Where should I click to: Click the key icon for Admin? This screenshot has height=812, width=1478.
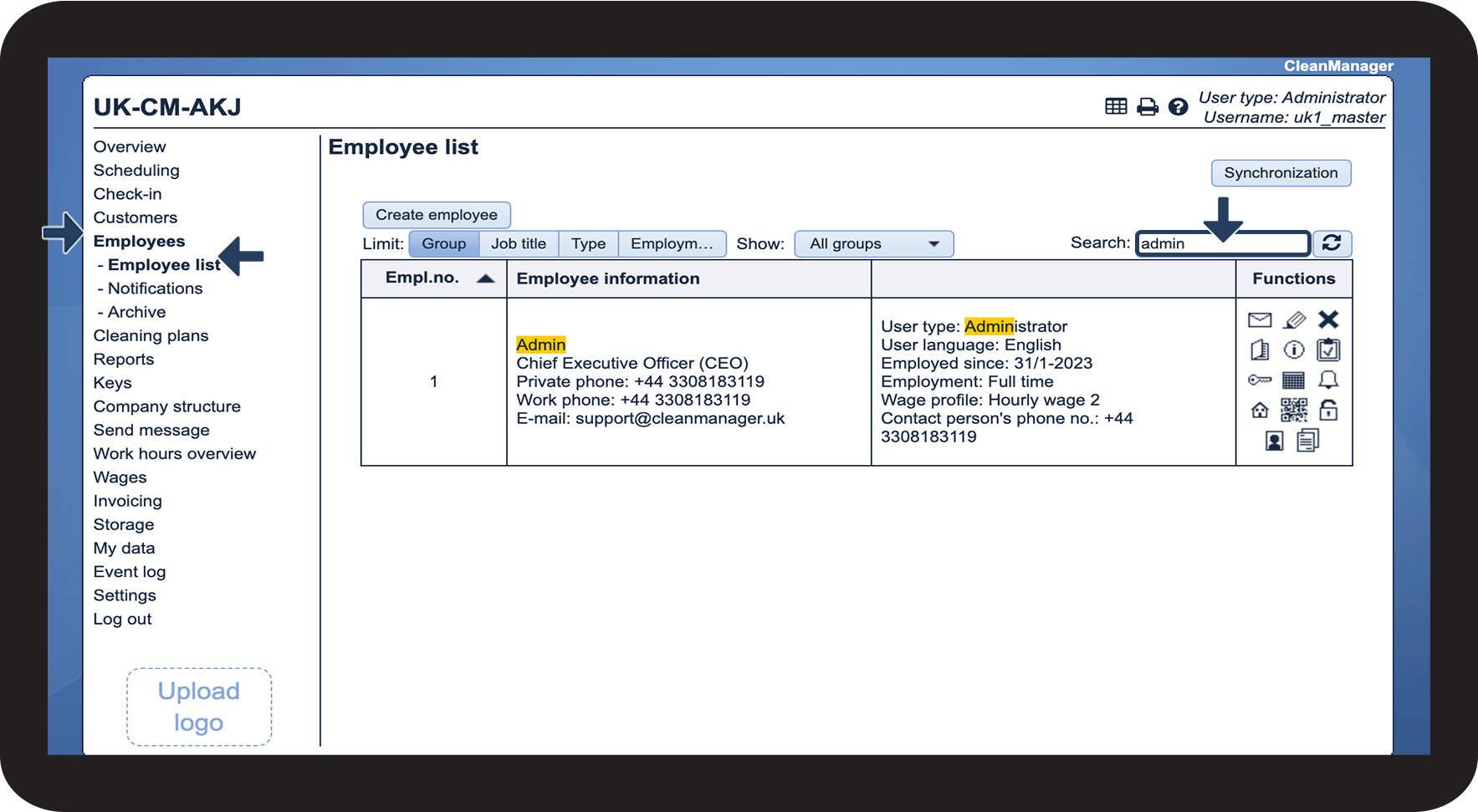point(1260,380)
